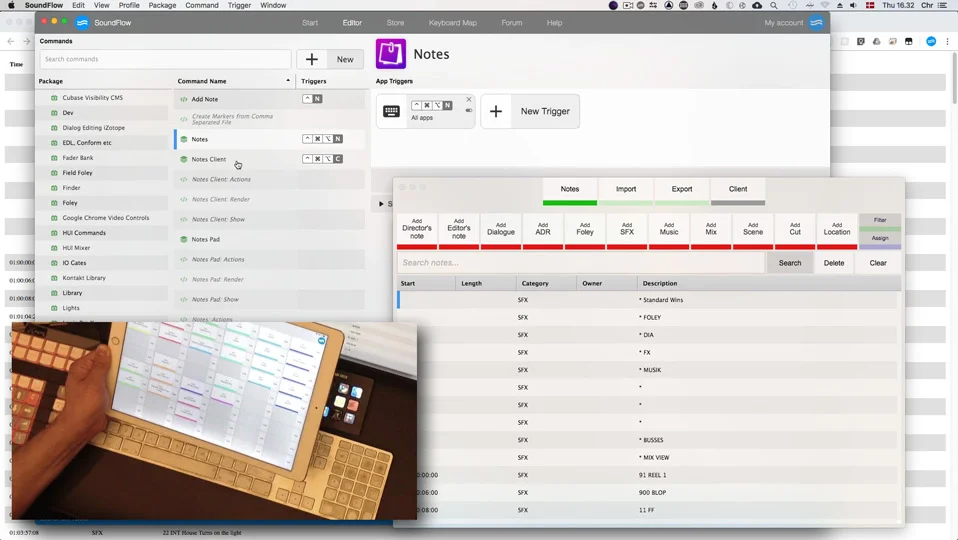Click the Add Note command code icon

pyautogui.click(x=183, y=99)
